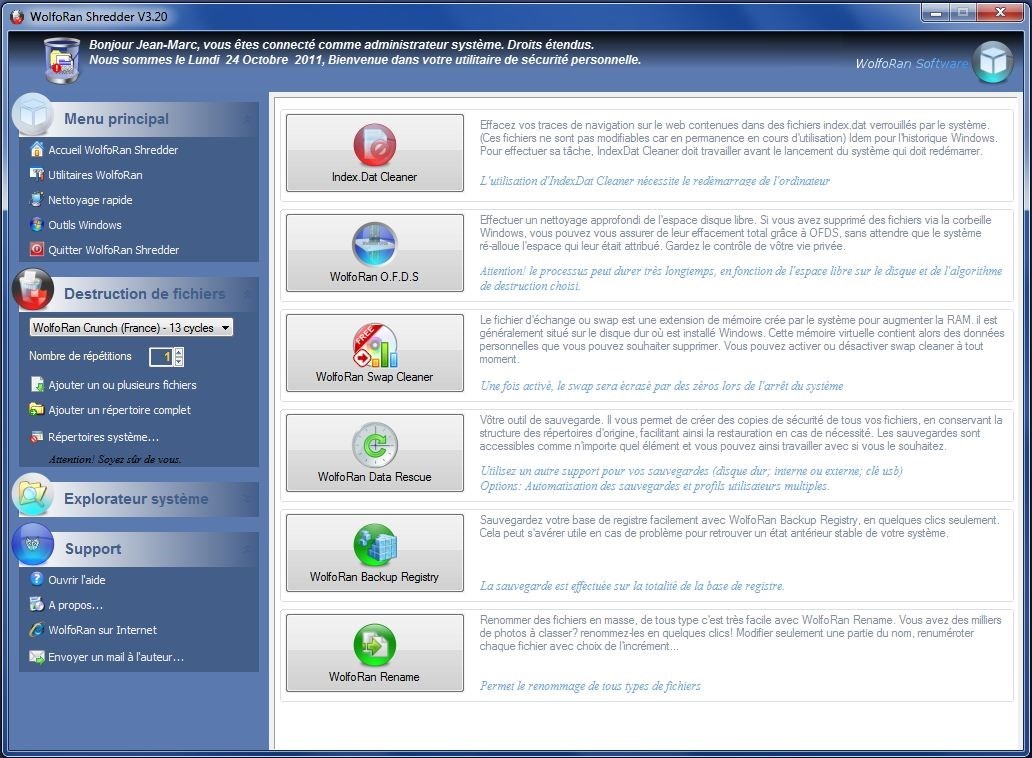The width and height of the screenshot is (1032, 758).
Task: Expand the Explorateur système panel
Action: [x=246, y=499]
